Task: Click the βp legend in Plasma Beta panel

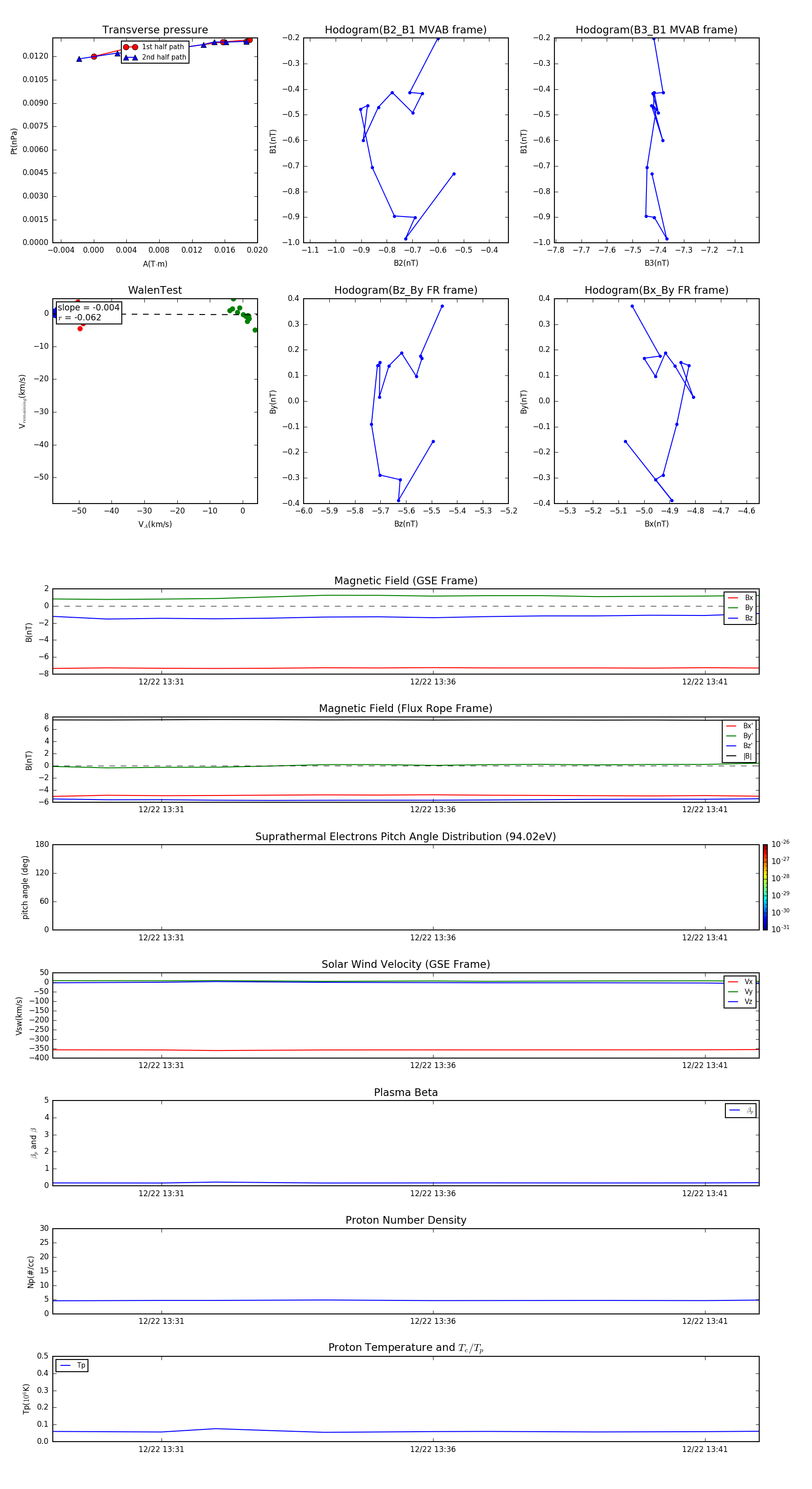Action: tap(741, 1110)
